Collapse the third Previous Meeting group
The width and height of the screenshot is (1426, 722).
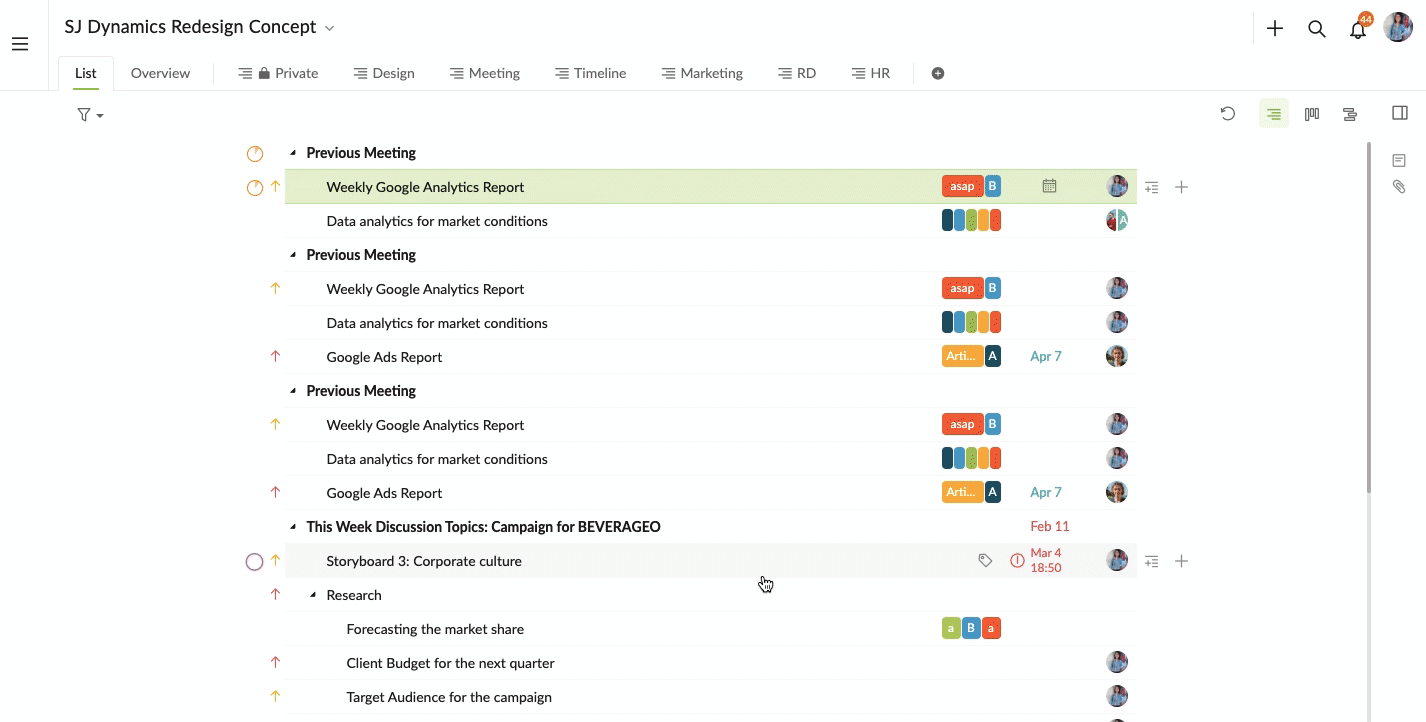pos(293,391)
